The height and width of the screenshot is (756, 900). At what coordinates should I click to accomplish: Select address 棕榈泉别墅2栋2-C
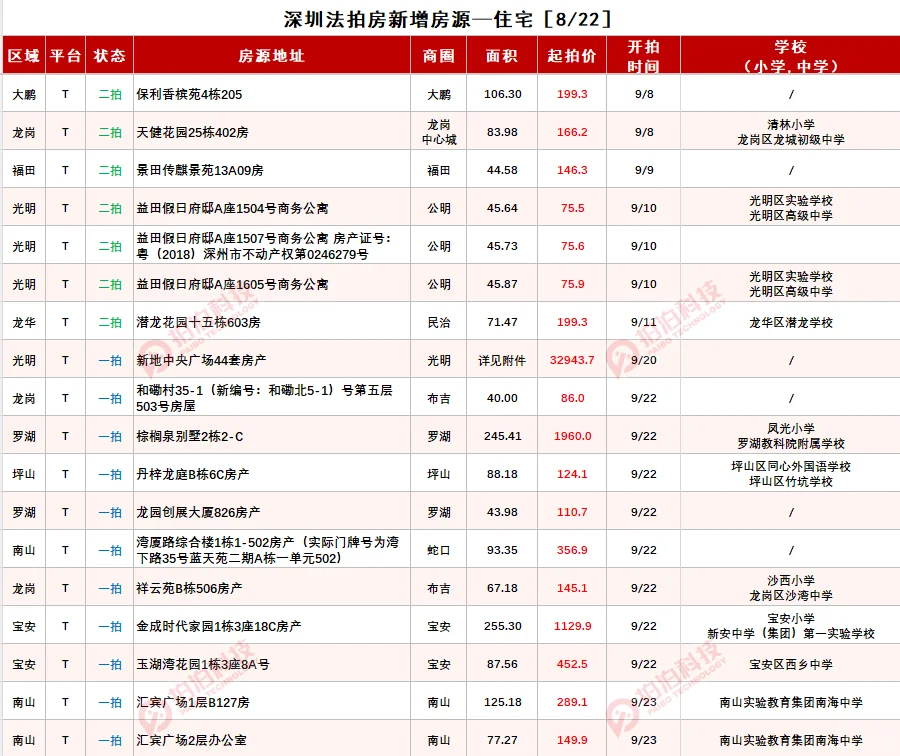tap(189, 436)
